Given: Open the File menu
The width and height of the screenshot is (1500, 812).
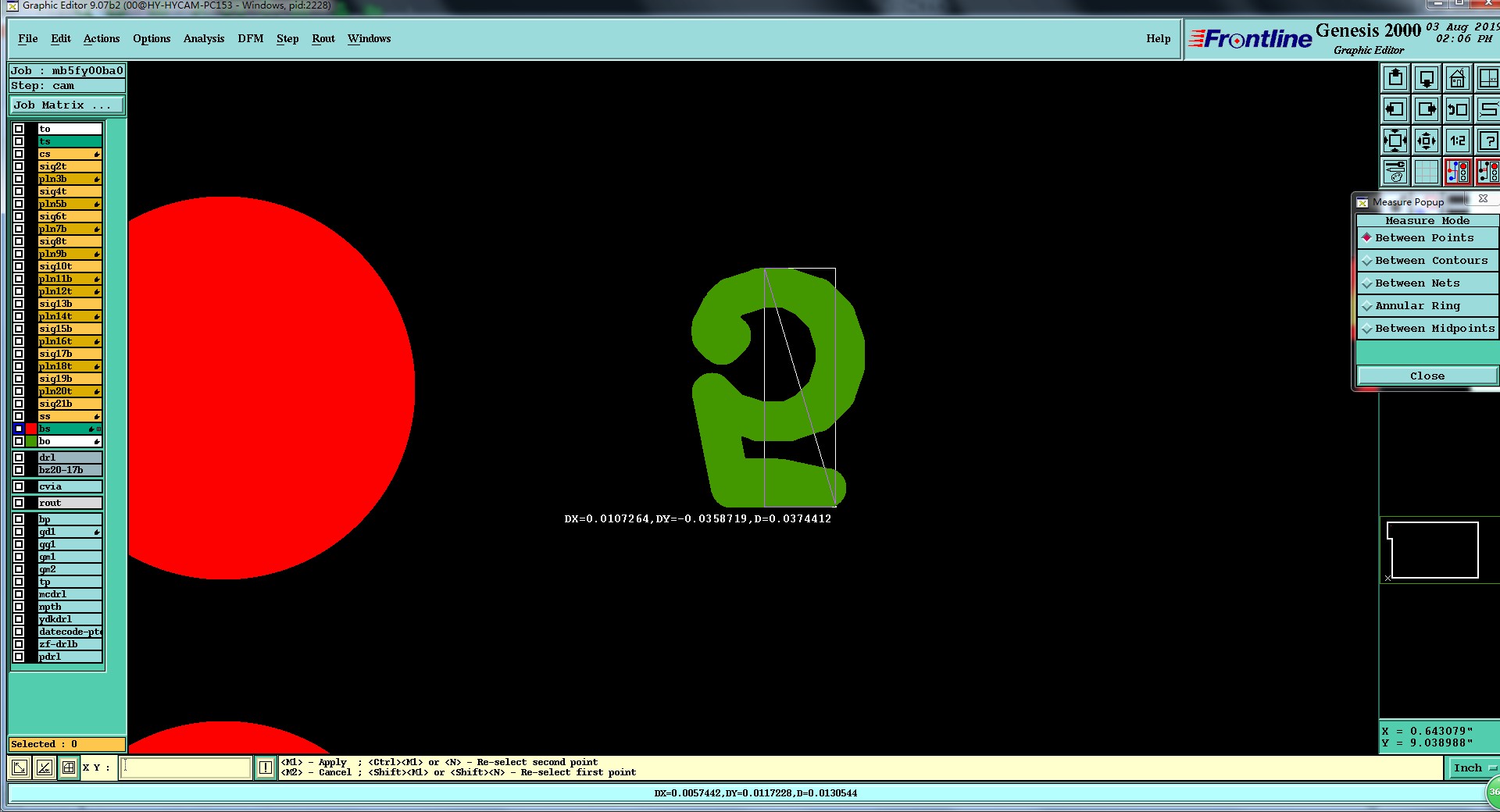Looking at the screenshot, I should click(x=28, y=38).
